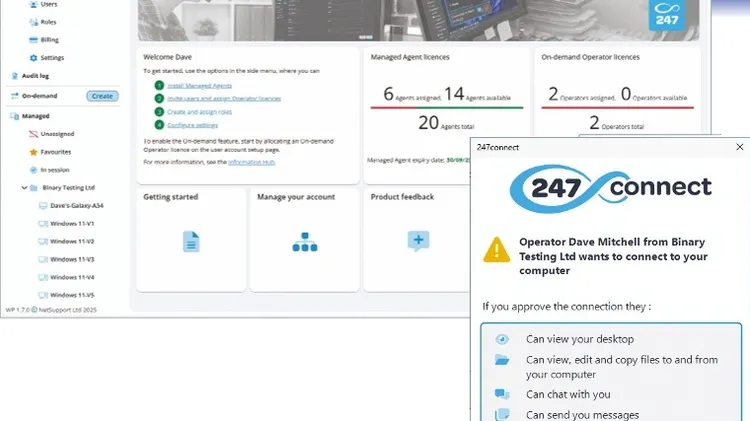Select Binary Testing Ltd folder
The height and width of the screenshot is (421, 750).
(68, 188)
